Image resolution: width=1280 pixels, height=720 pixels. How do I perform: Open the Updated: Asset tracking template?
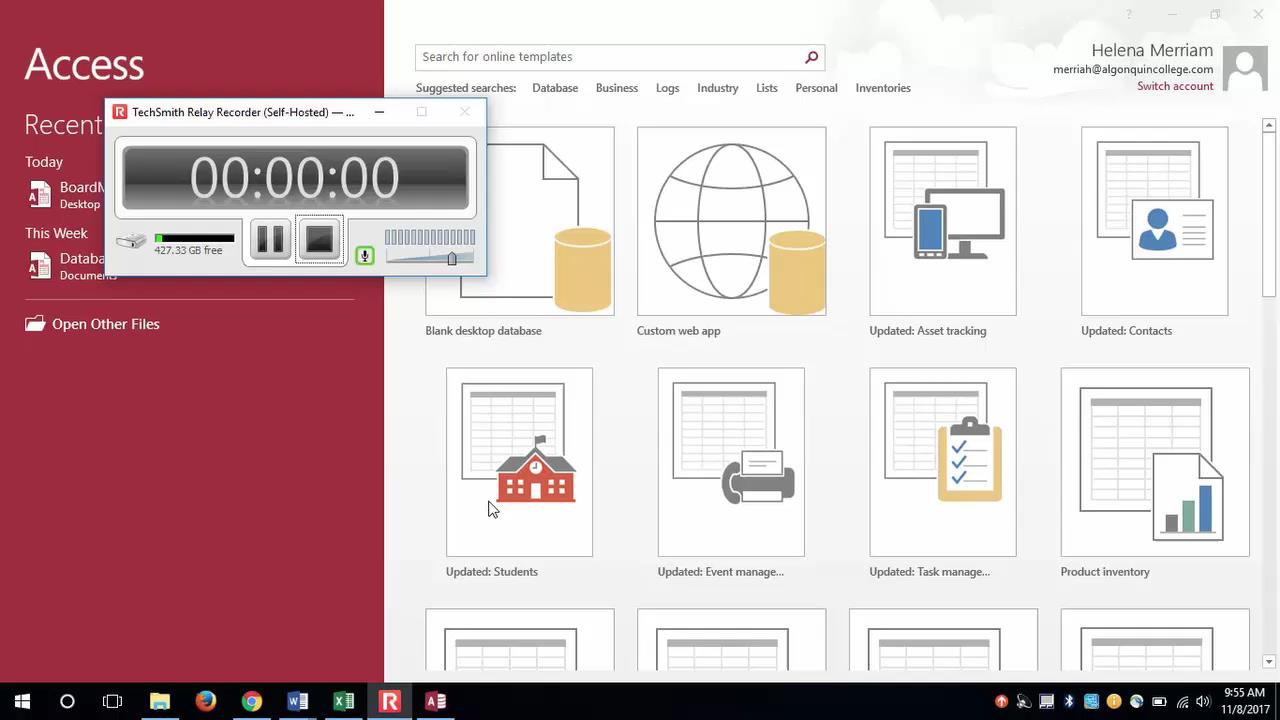942,220
